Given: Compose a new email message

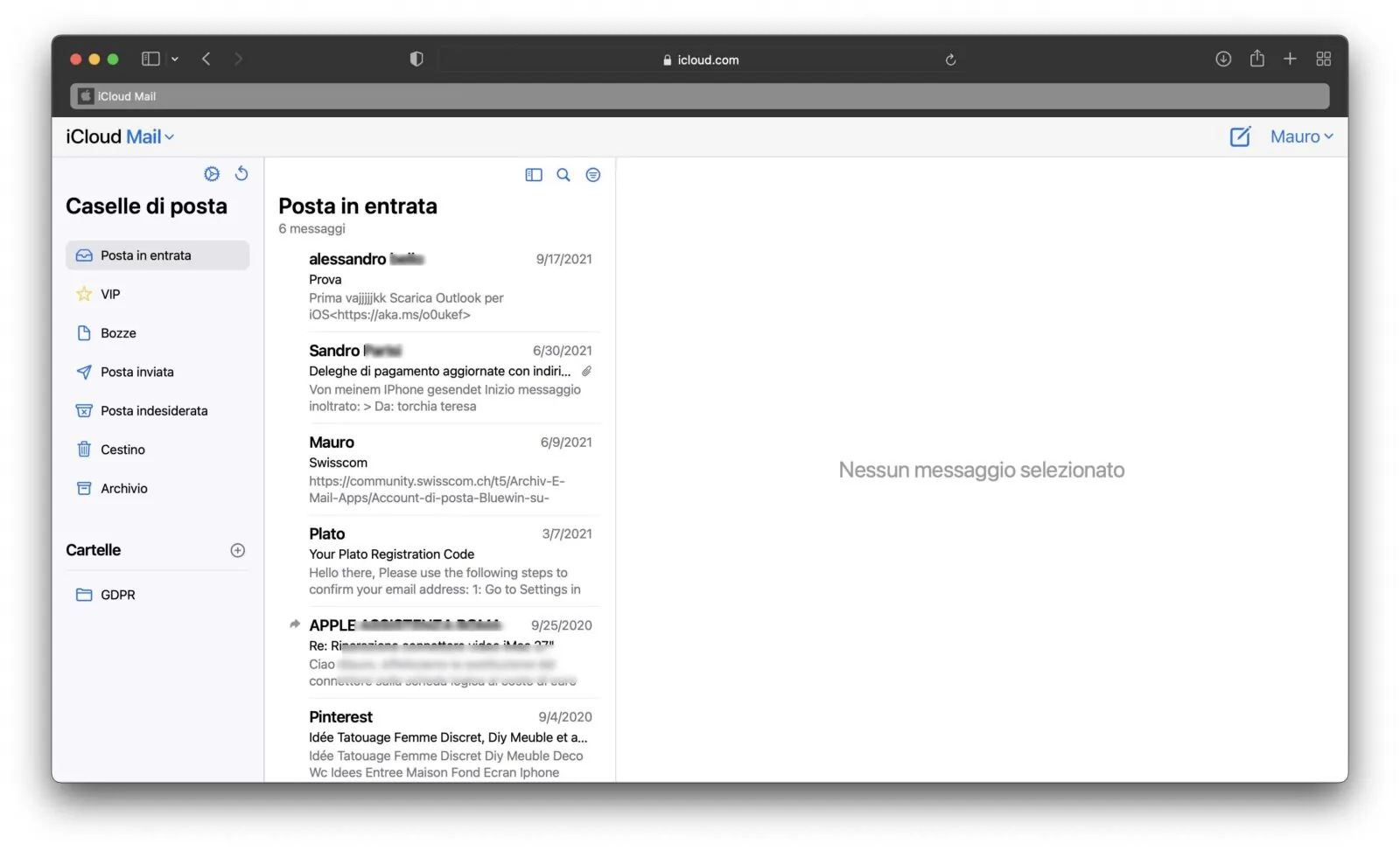Looking at the screenshot, I should click(x=1240, y=136).
